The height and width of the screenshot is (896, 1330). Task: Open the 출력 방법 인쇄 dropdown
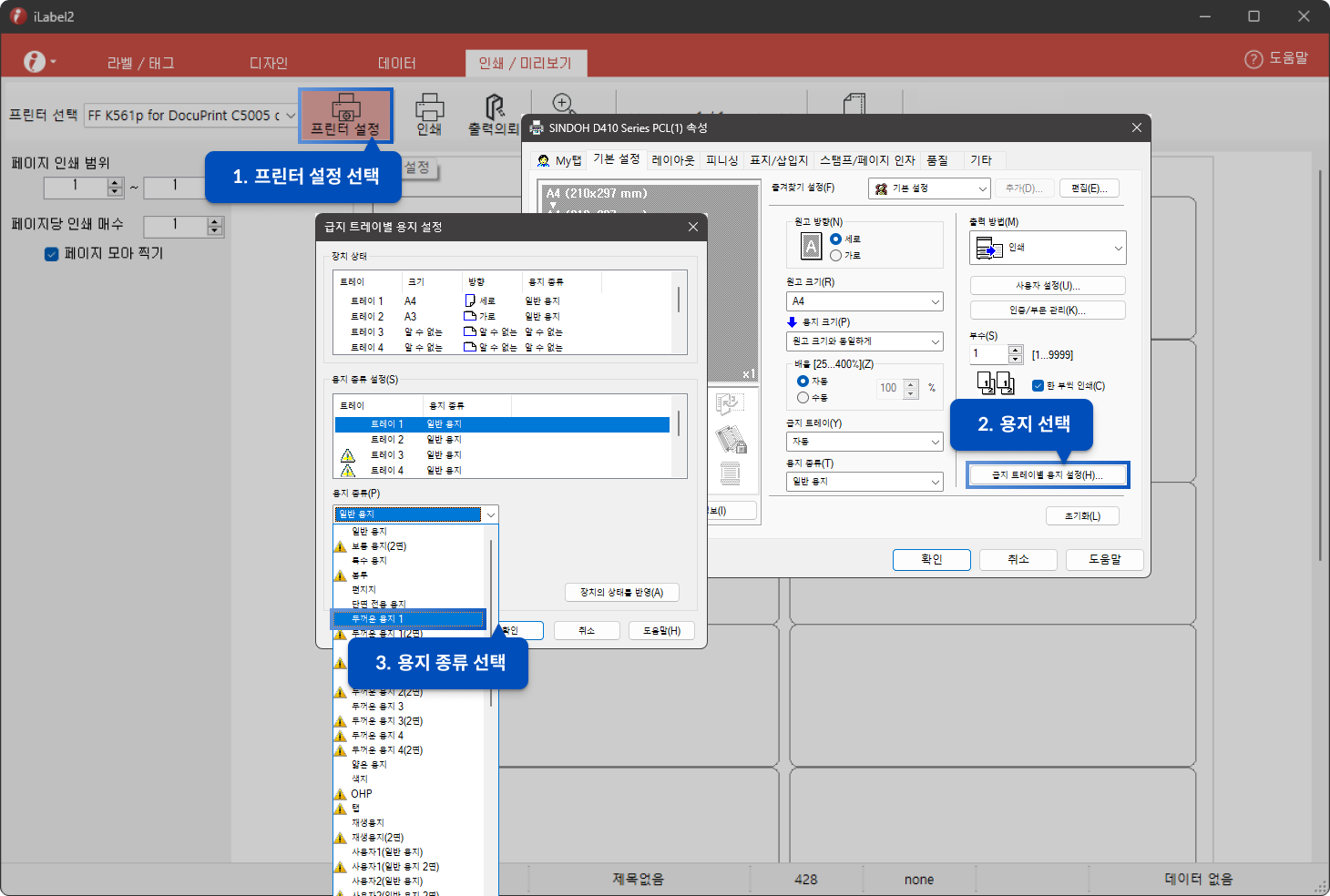coord(1048,248)
